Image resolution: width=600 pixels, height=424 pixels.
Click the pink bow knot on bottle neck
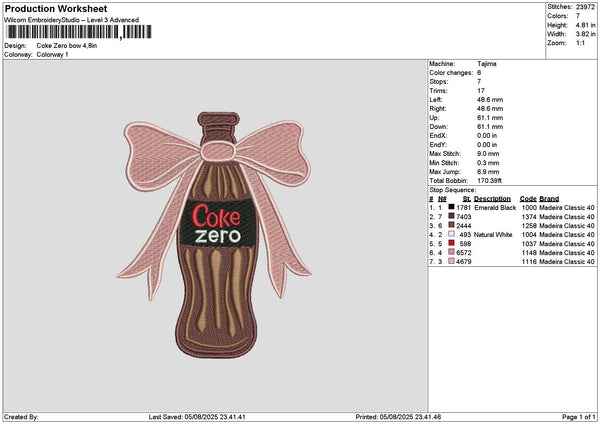(218, 152)
